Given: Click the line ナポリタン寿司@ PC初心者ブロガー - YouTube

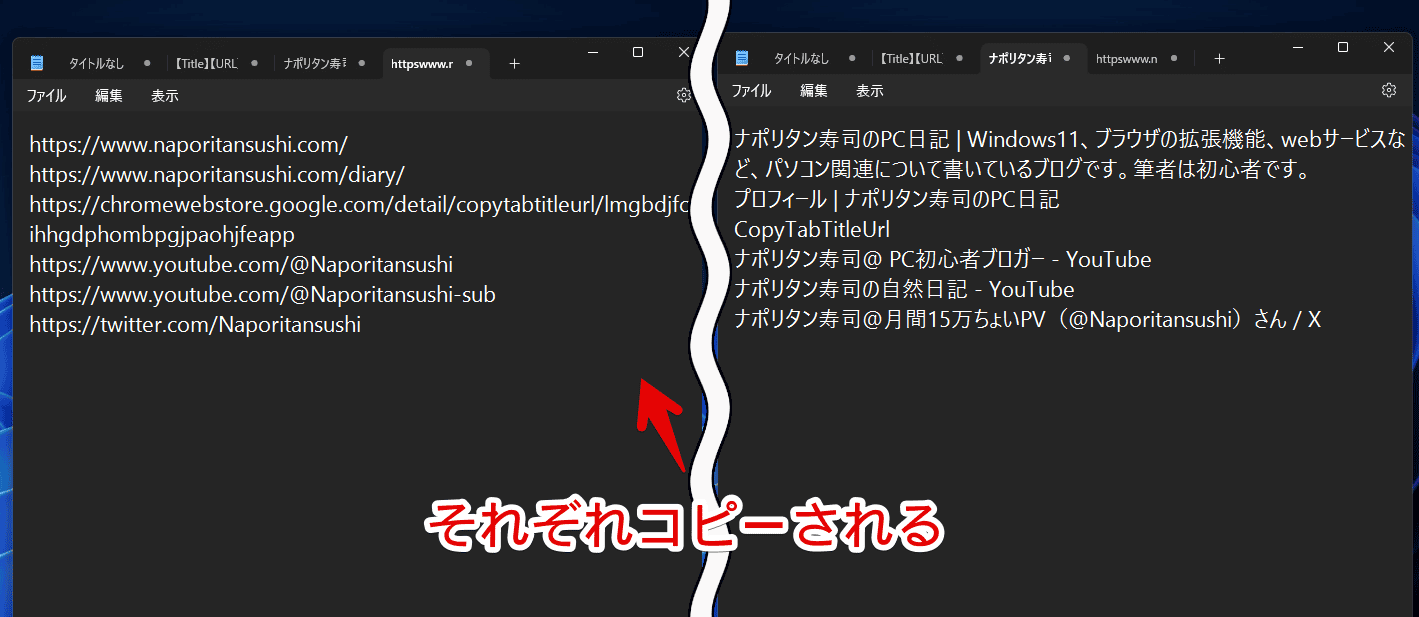Looking at the screenshot, I should pos(943,259).
